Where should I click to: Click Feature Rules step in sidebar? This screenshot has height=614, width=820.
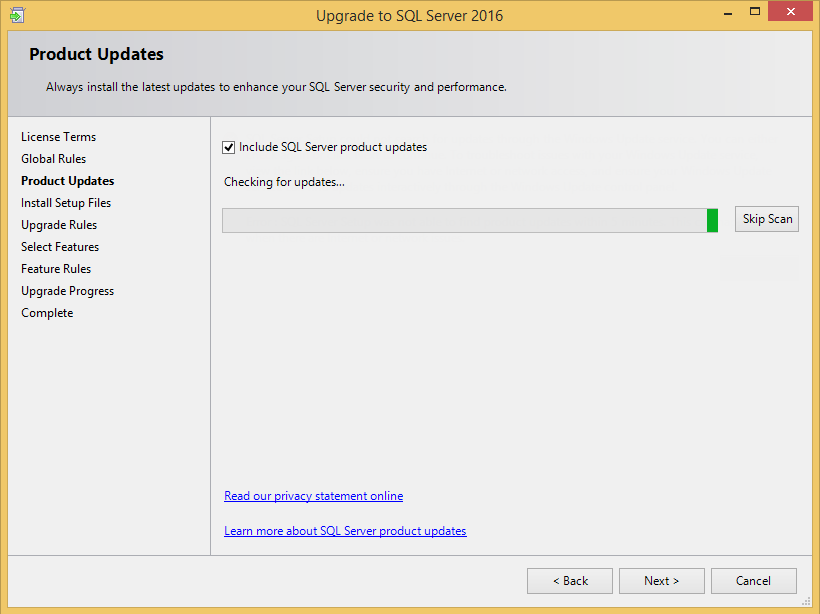click(56, 269)
